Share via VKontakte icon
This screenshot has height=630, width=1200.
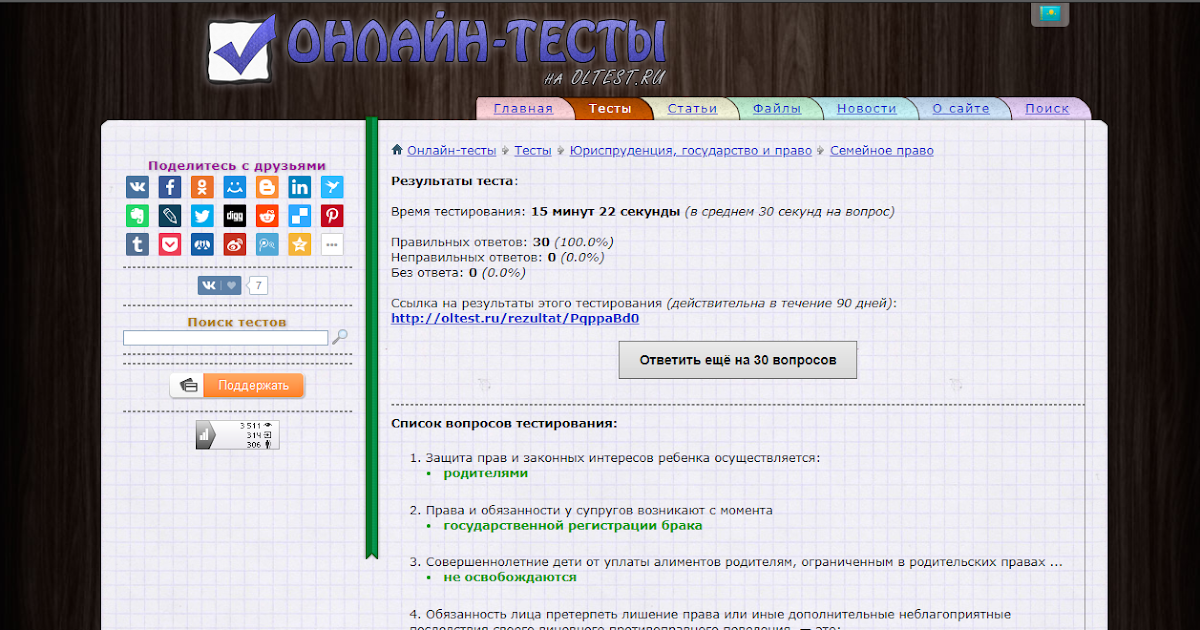137,187
